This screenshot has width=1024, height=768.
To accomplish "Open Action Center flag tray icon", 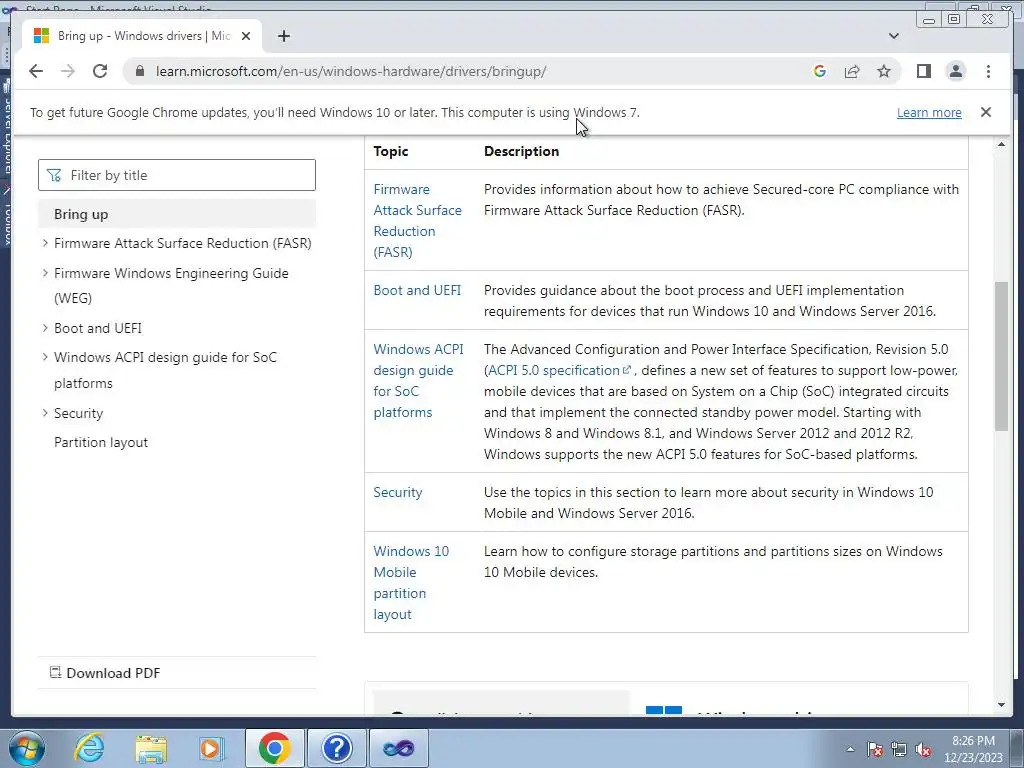I will tap(874, 749).
